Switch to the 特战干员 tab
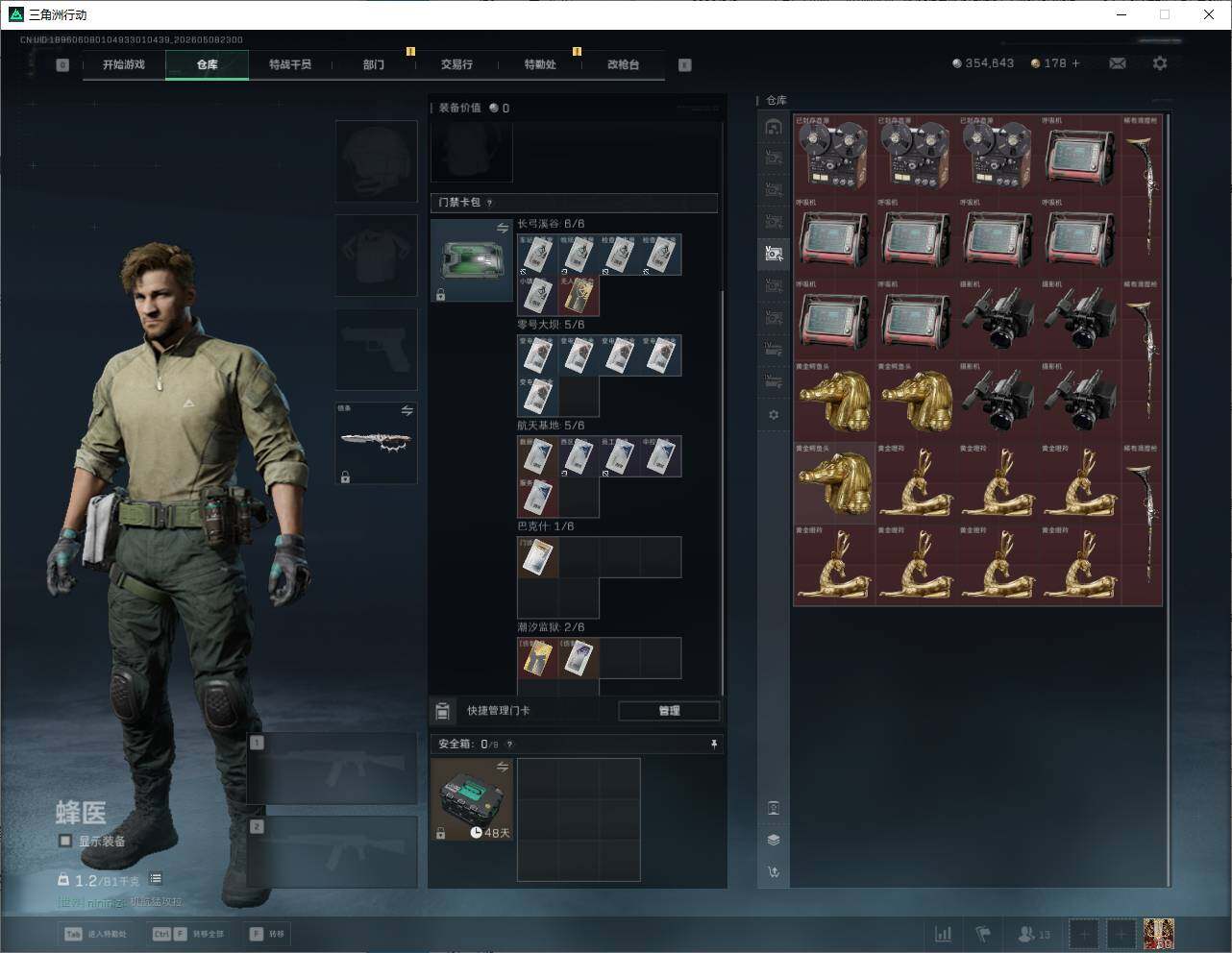Screen dimensions: 1232x953 290,64
